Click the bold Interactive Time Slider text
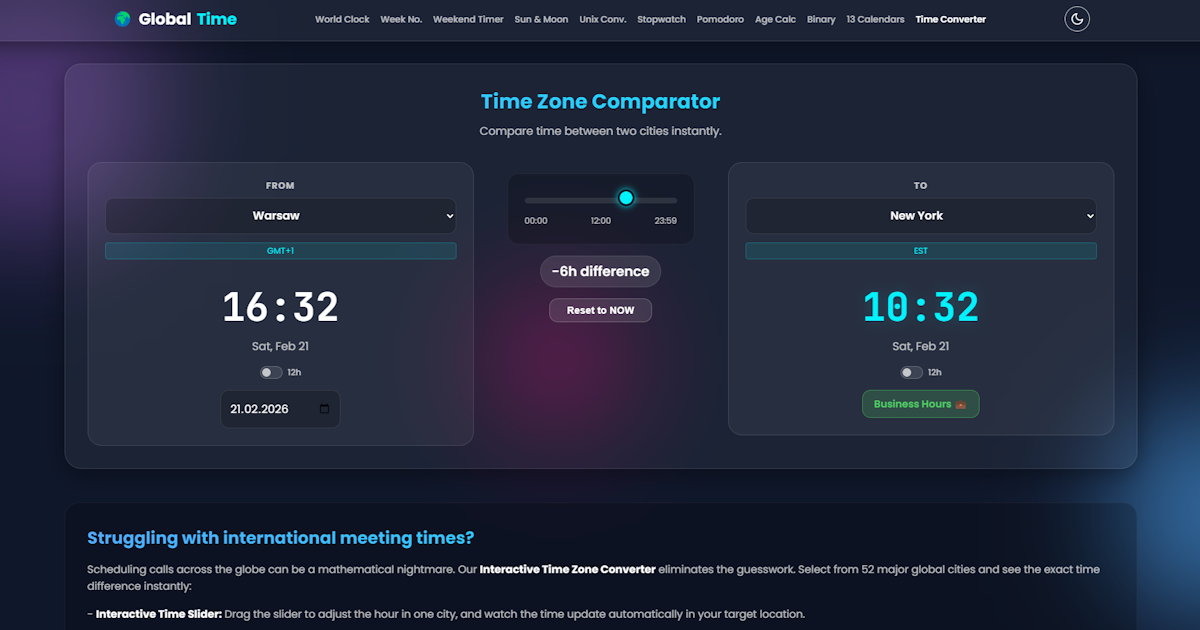Screen dimensions: 1200x630 coord(158,614)
